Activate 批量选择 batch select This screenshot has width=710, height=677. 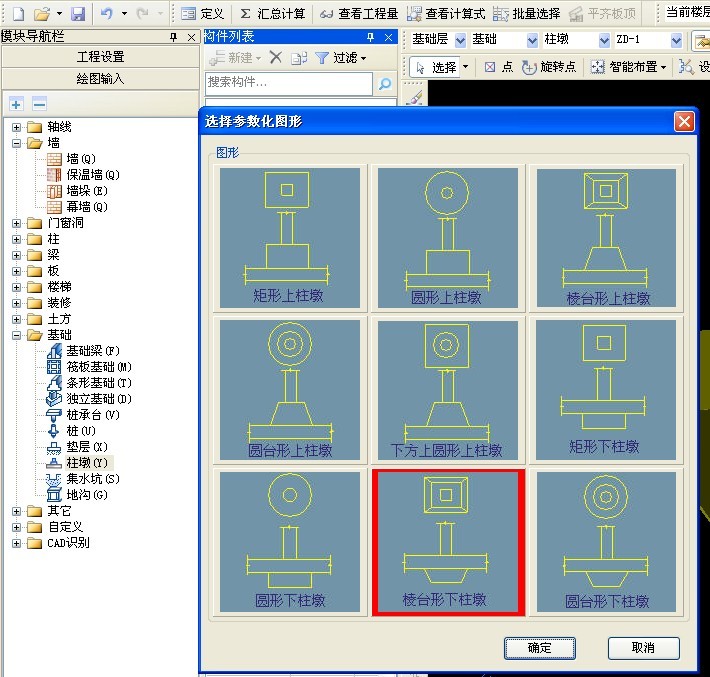pyautogui.click(x=527, y=14)
